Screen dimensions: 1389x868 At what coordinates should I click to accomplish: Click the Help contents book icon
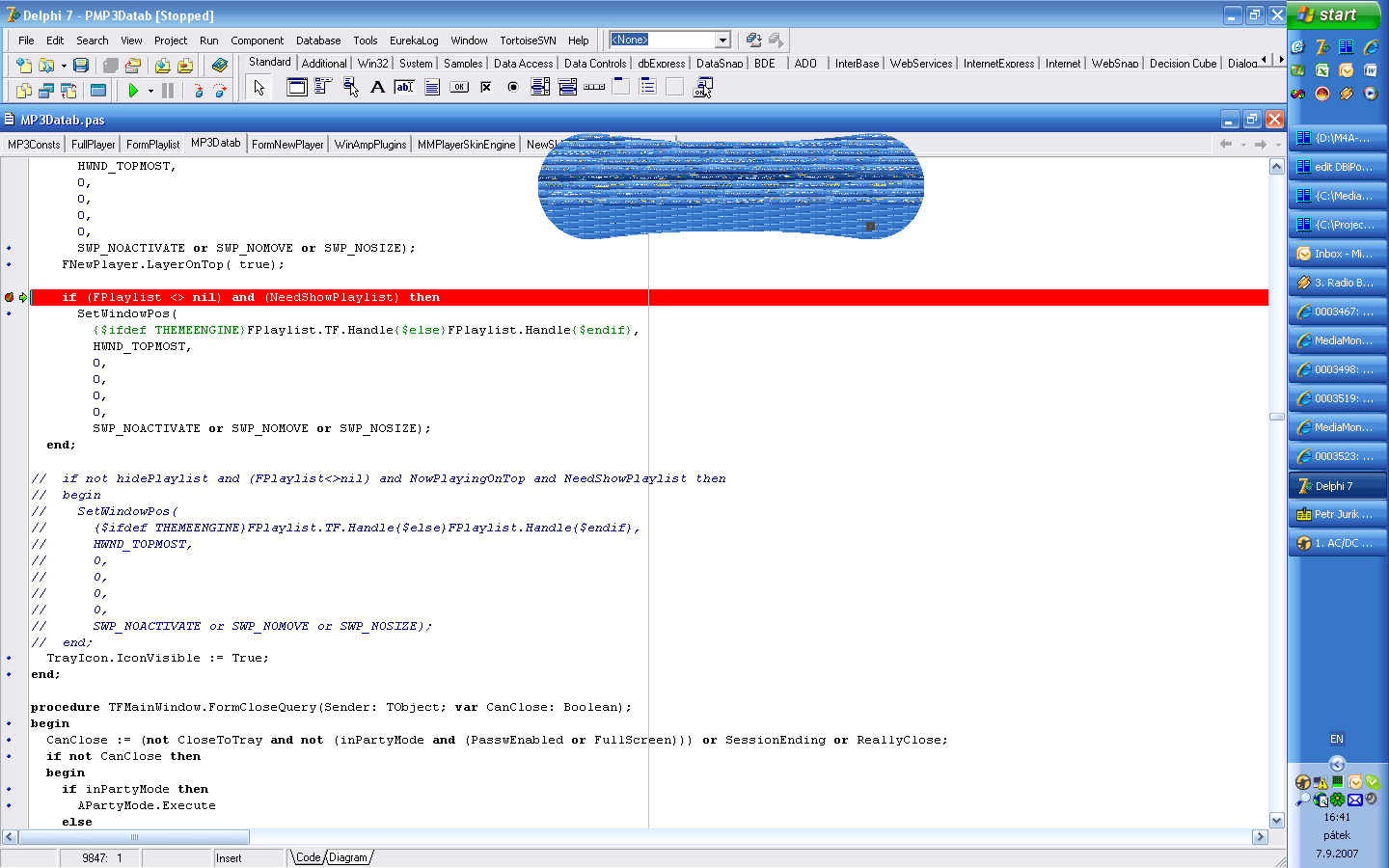[x=220, y=66]
